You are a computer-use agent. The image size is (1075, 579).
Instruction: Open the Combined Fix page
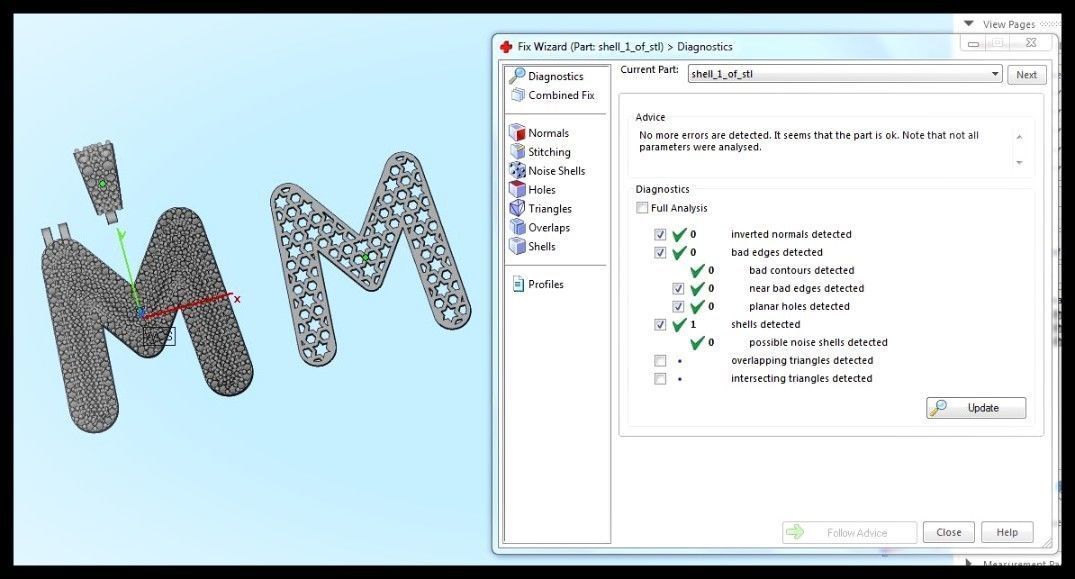point(561,95)
